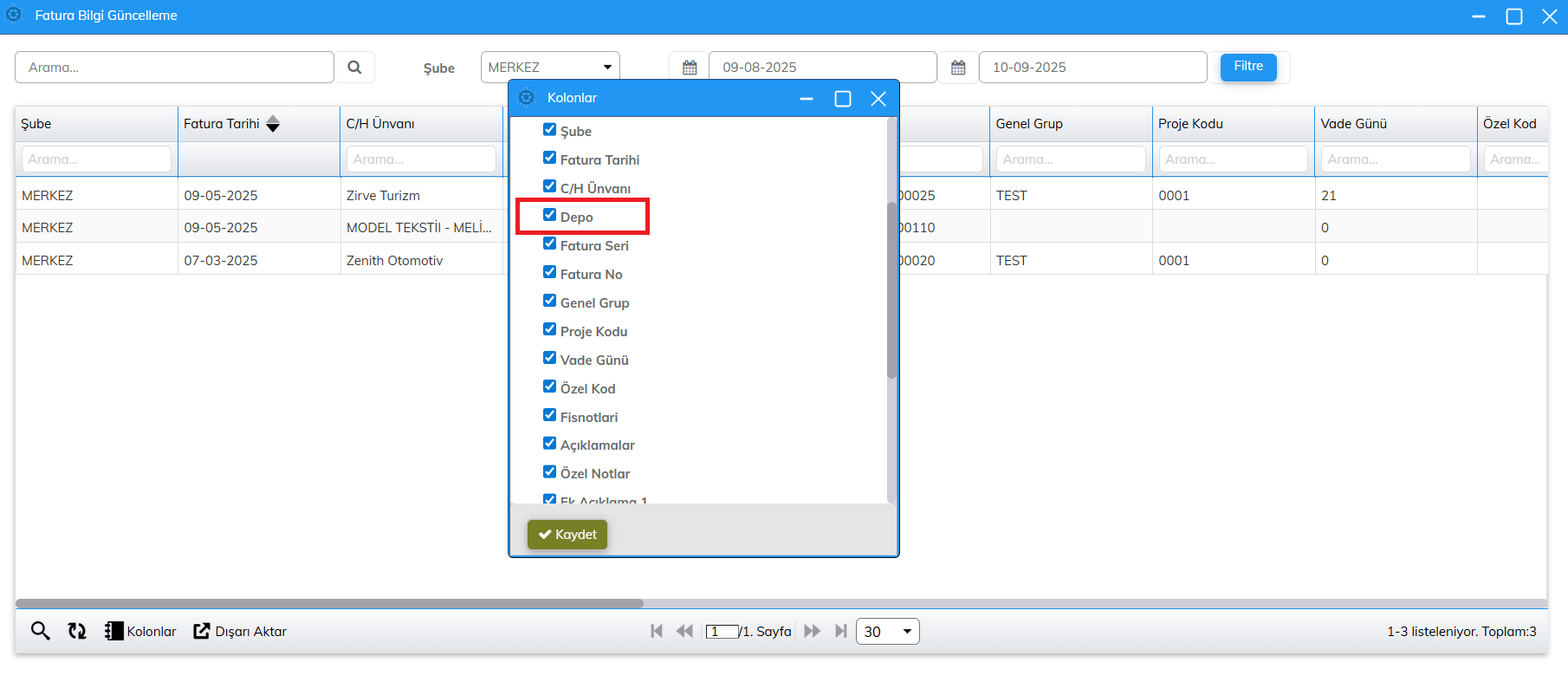Viewport: 1568px width, 682px height.
Task: Disable the Vade Günü column checkbox
Action: click(x=549, y=358)
